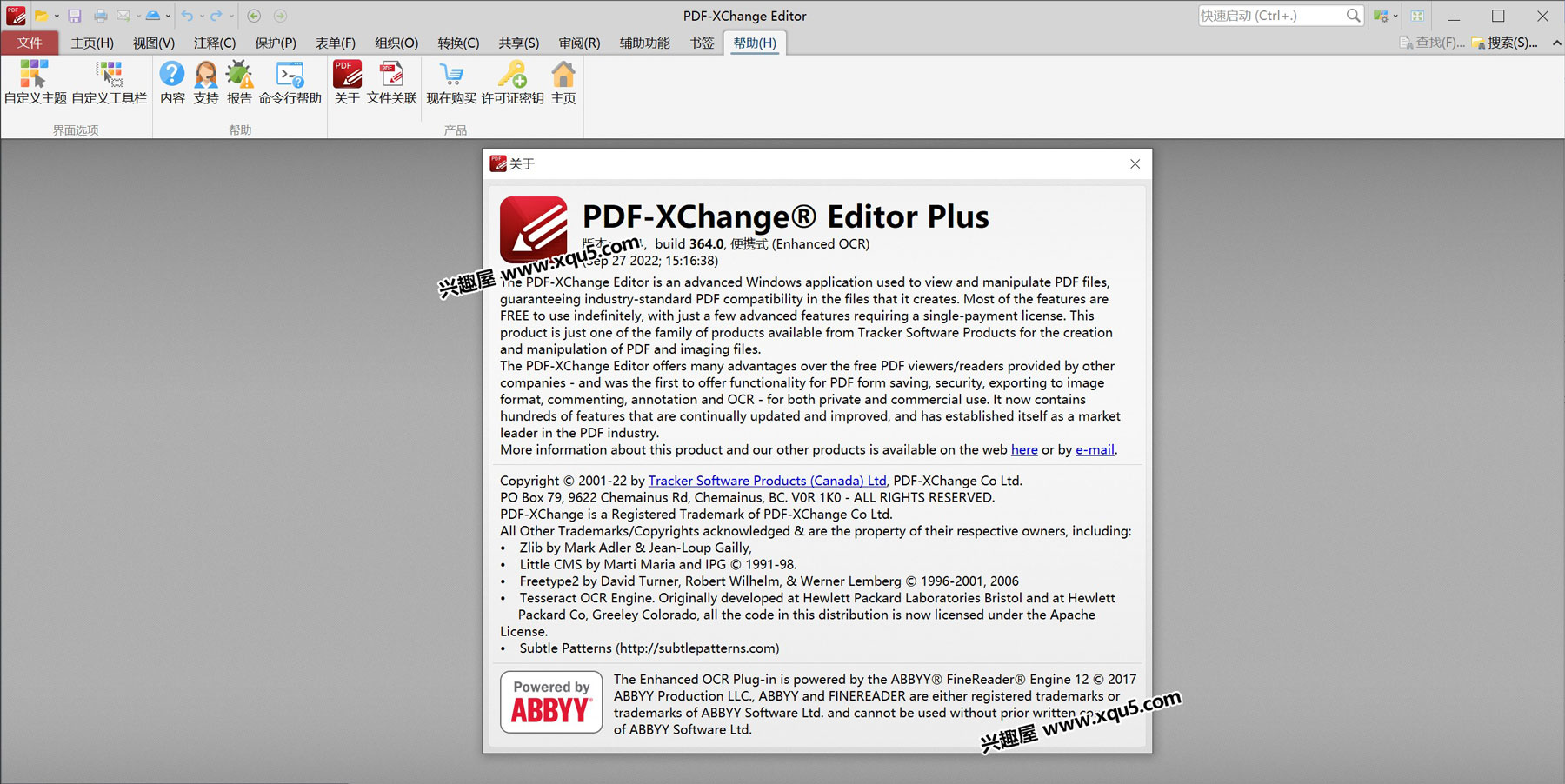This screenshot has height=784, width=1565.
Task: Expand the Scan dropdown arrow
Action: point(168,16)
